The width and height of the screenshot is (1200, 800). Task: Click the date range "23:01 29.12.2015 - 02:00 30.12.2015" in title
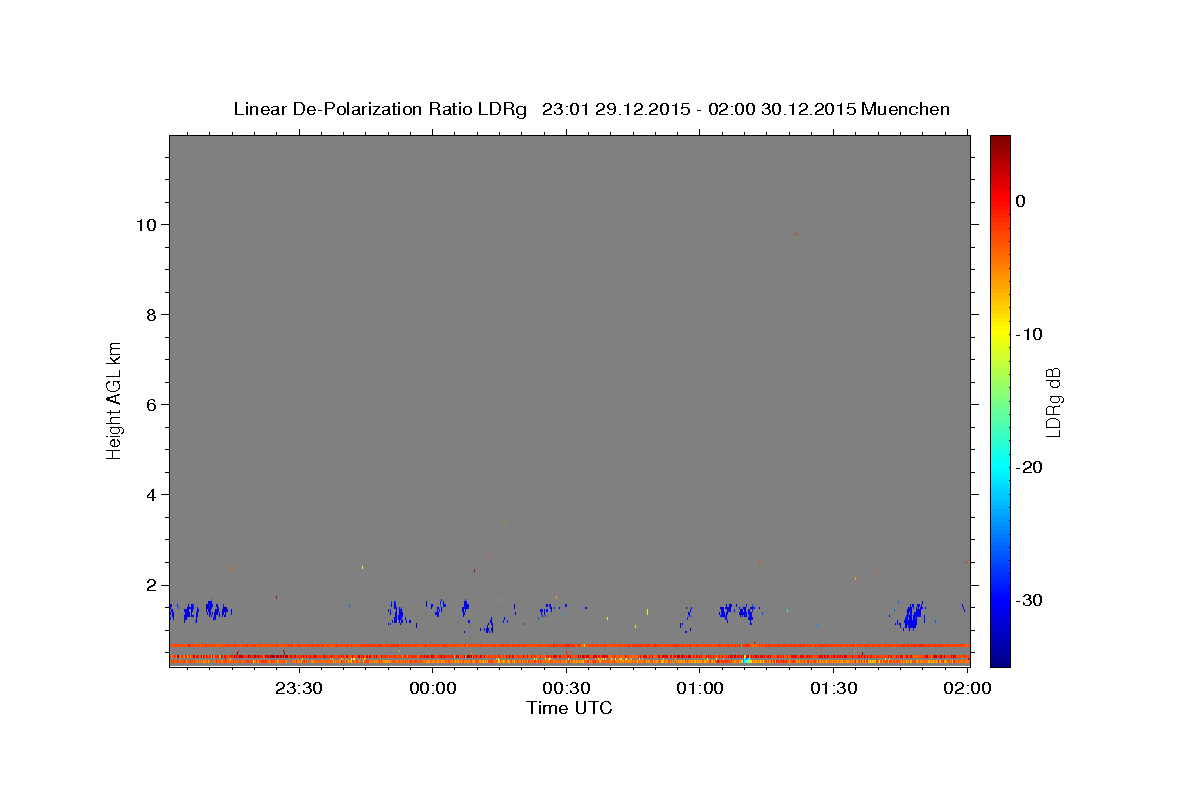[699, 109]
